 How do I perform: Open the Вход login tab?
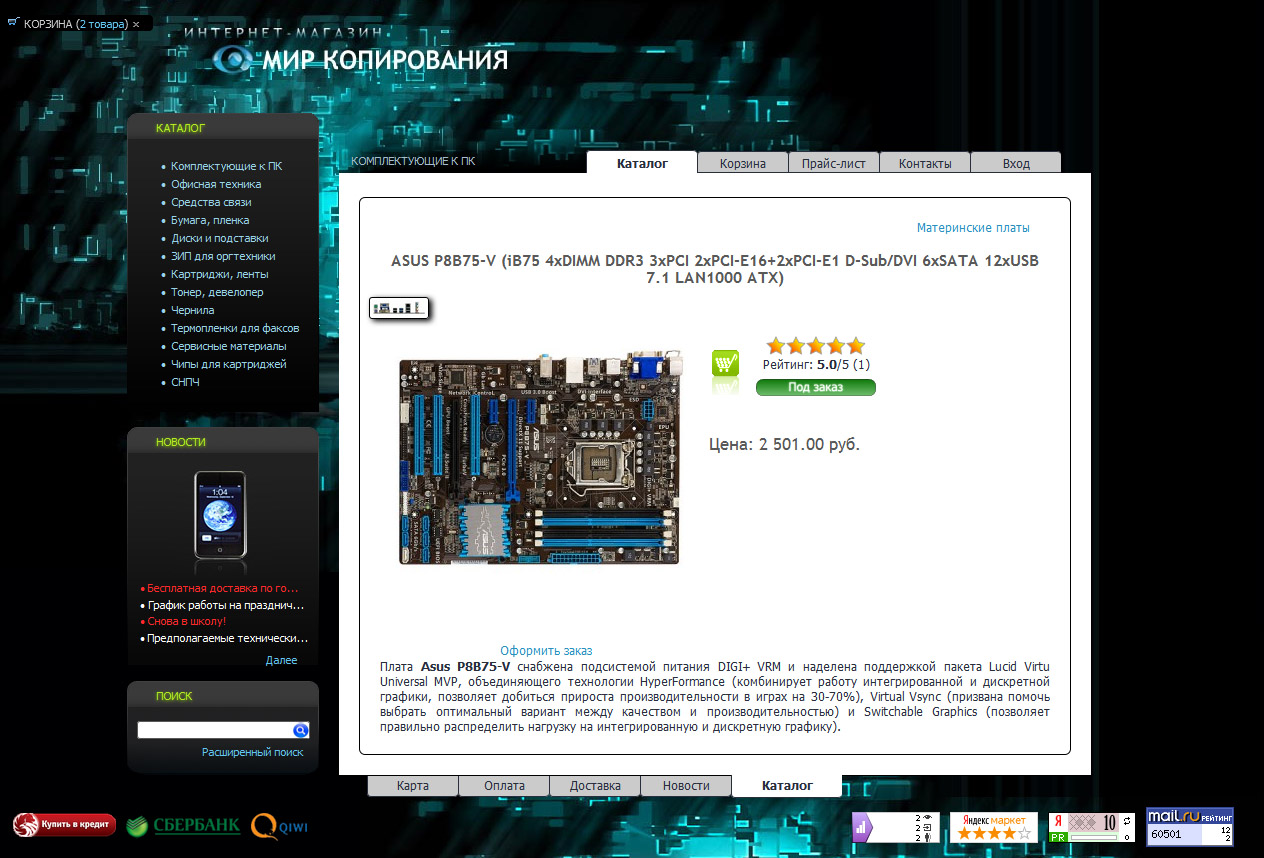click(x=1016, y=163)
